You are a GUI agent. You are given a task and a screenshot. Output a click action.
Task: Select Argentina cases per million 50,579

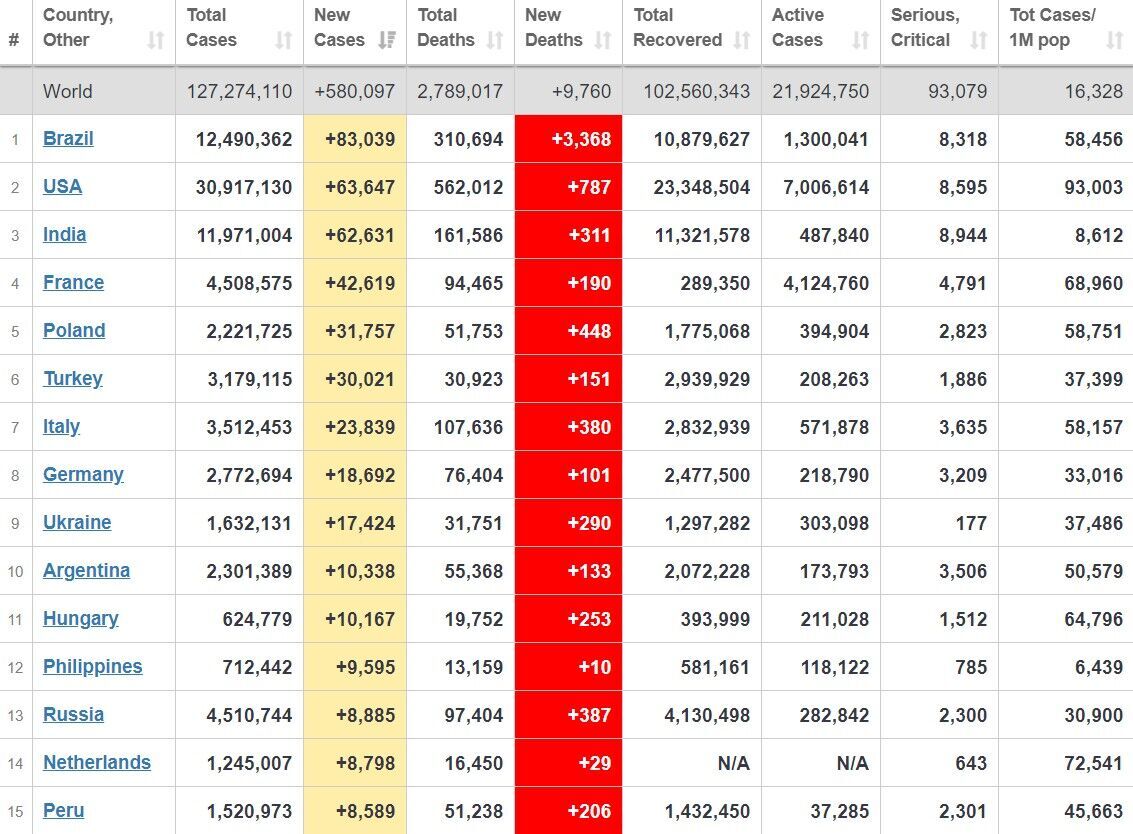[x=1093, y=572]
